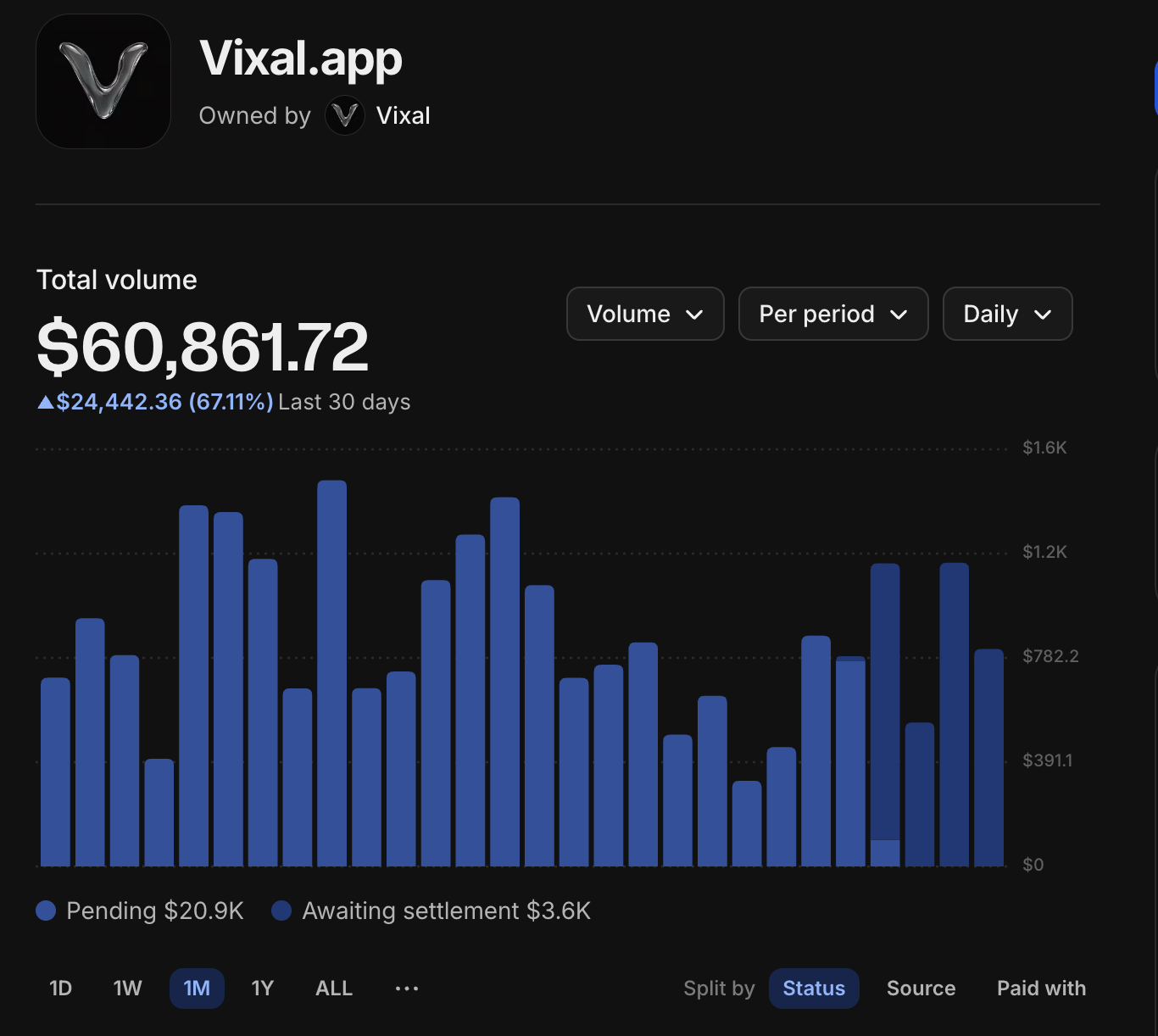The image size is (1158, 1036).
Task: Click the Pending $20.9K legend label
Action: [155, 911]
